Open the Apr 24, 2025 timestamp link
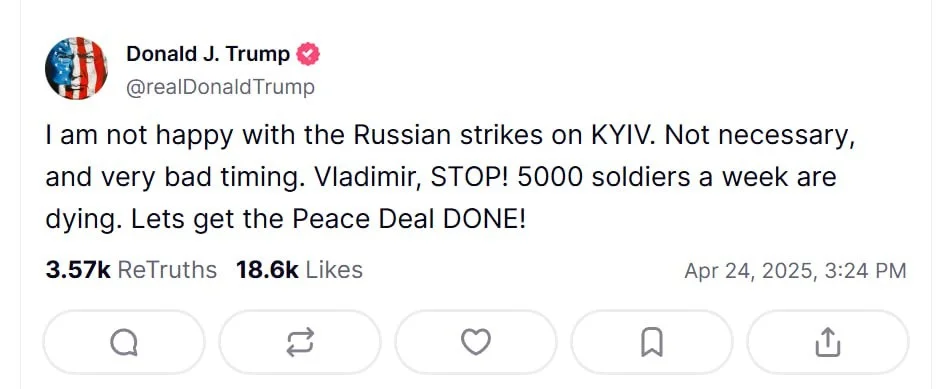944x389 pixels. pos(795,271)
